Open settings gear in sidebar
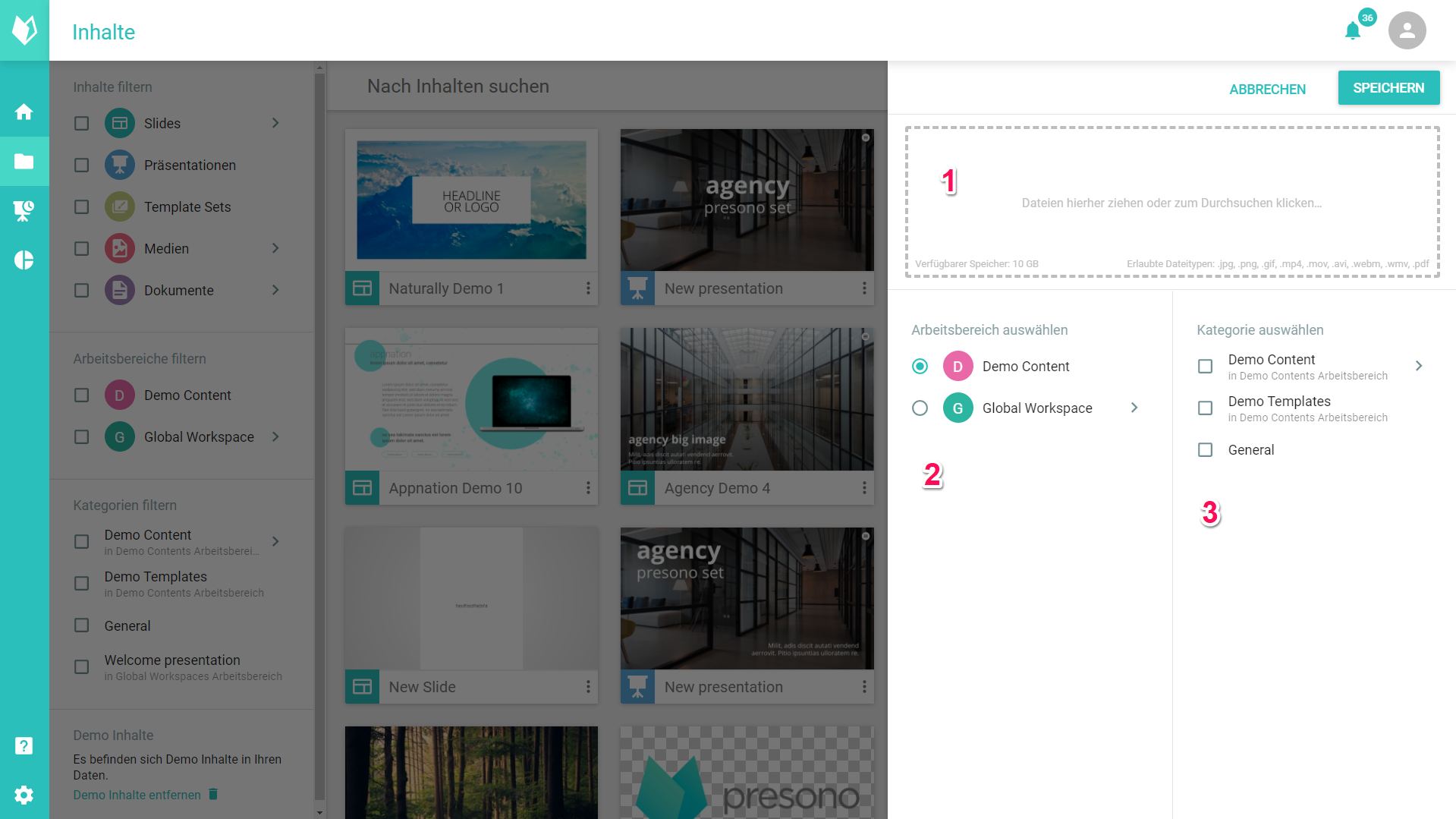This screenshot has width=1456, height=819. tap(24, 795)
